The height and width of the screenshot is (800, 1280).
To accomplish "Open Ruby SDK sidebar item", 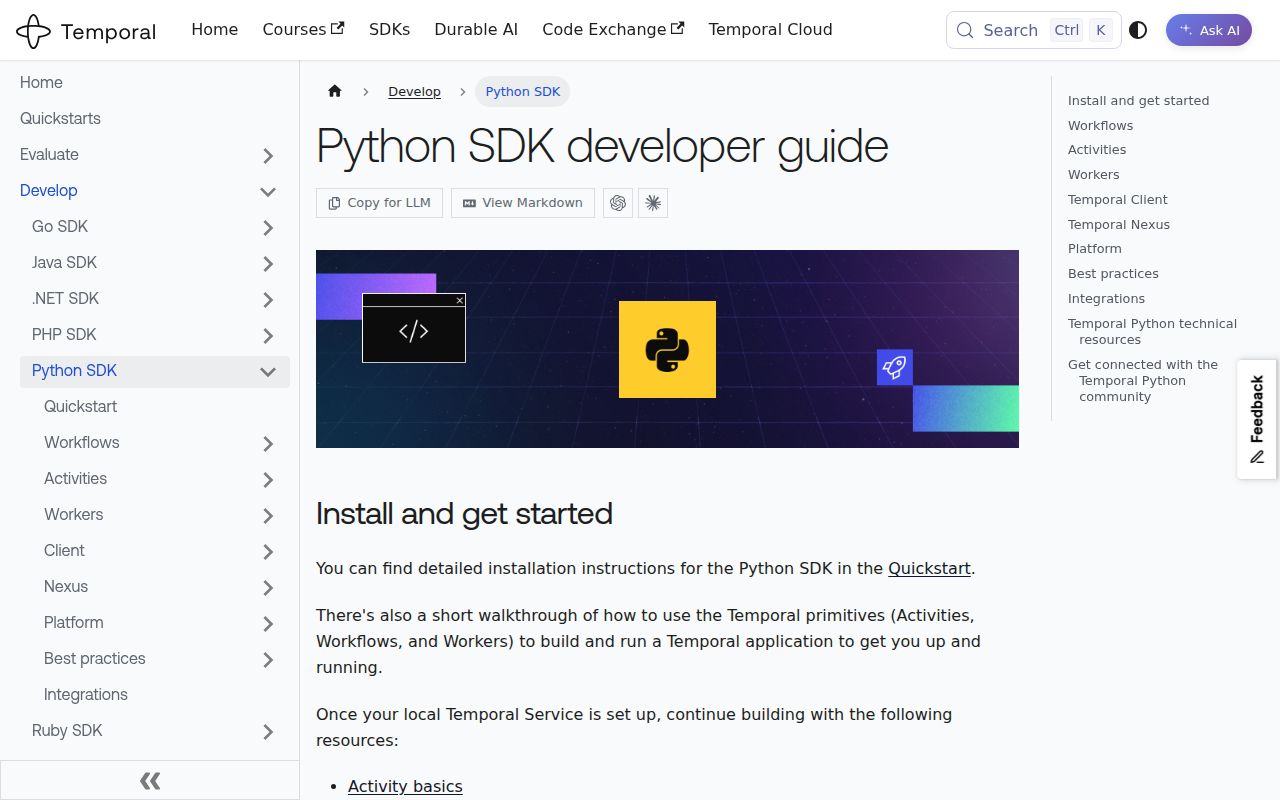I will (x=67, y=730).
